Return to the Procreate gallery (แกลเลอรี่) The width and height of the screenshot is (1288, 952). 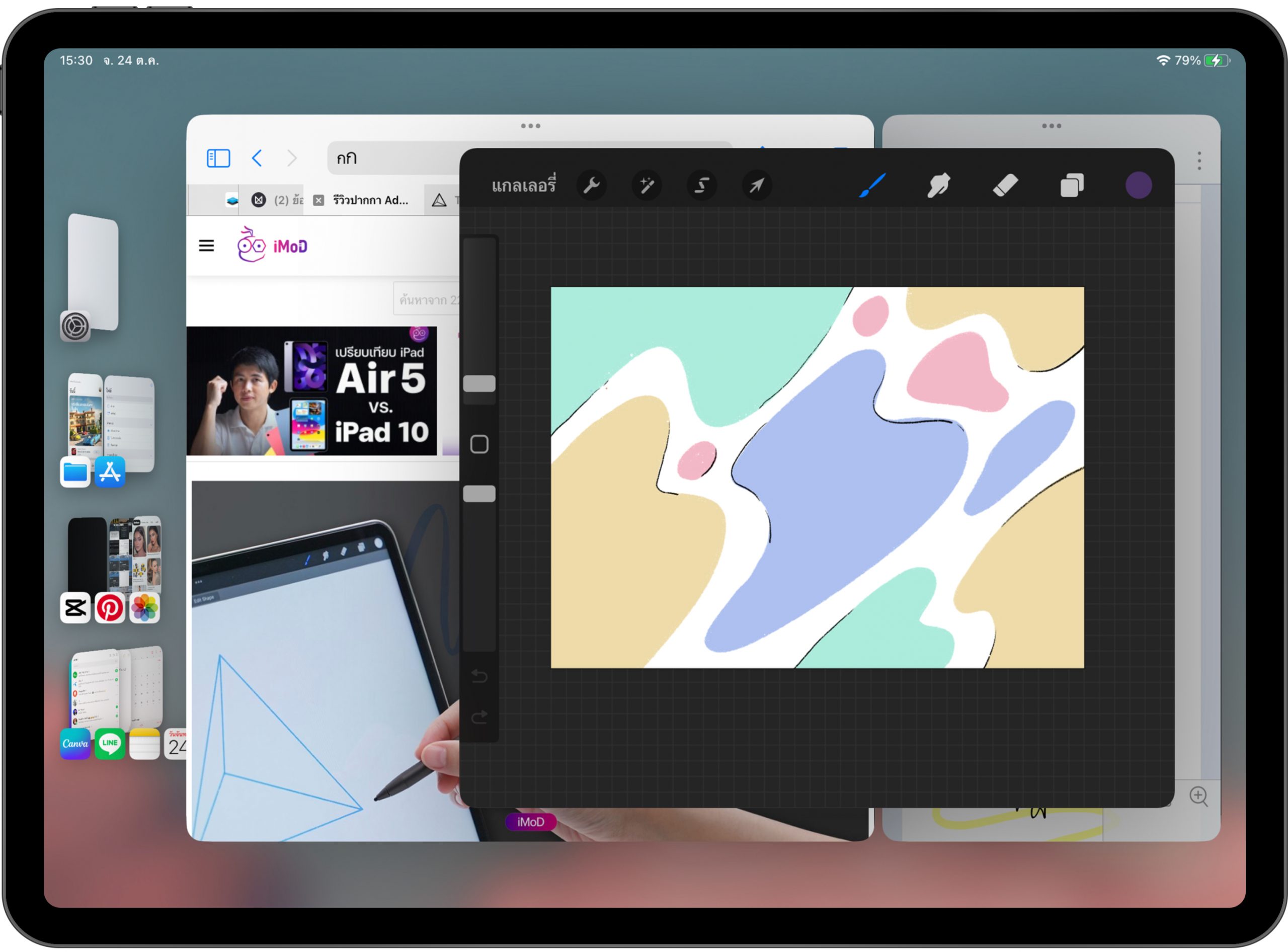point(523,186)
